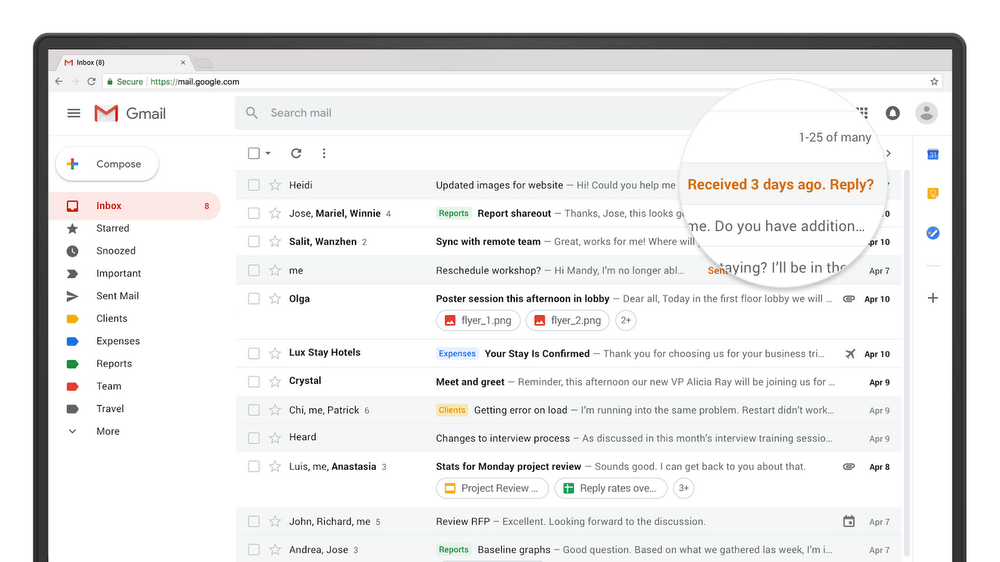
Task: Check the box for Olga's email
Action: click(254, 298)
